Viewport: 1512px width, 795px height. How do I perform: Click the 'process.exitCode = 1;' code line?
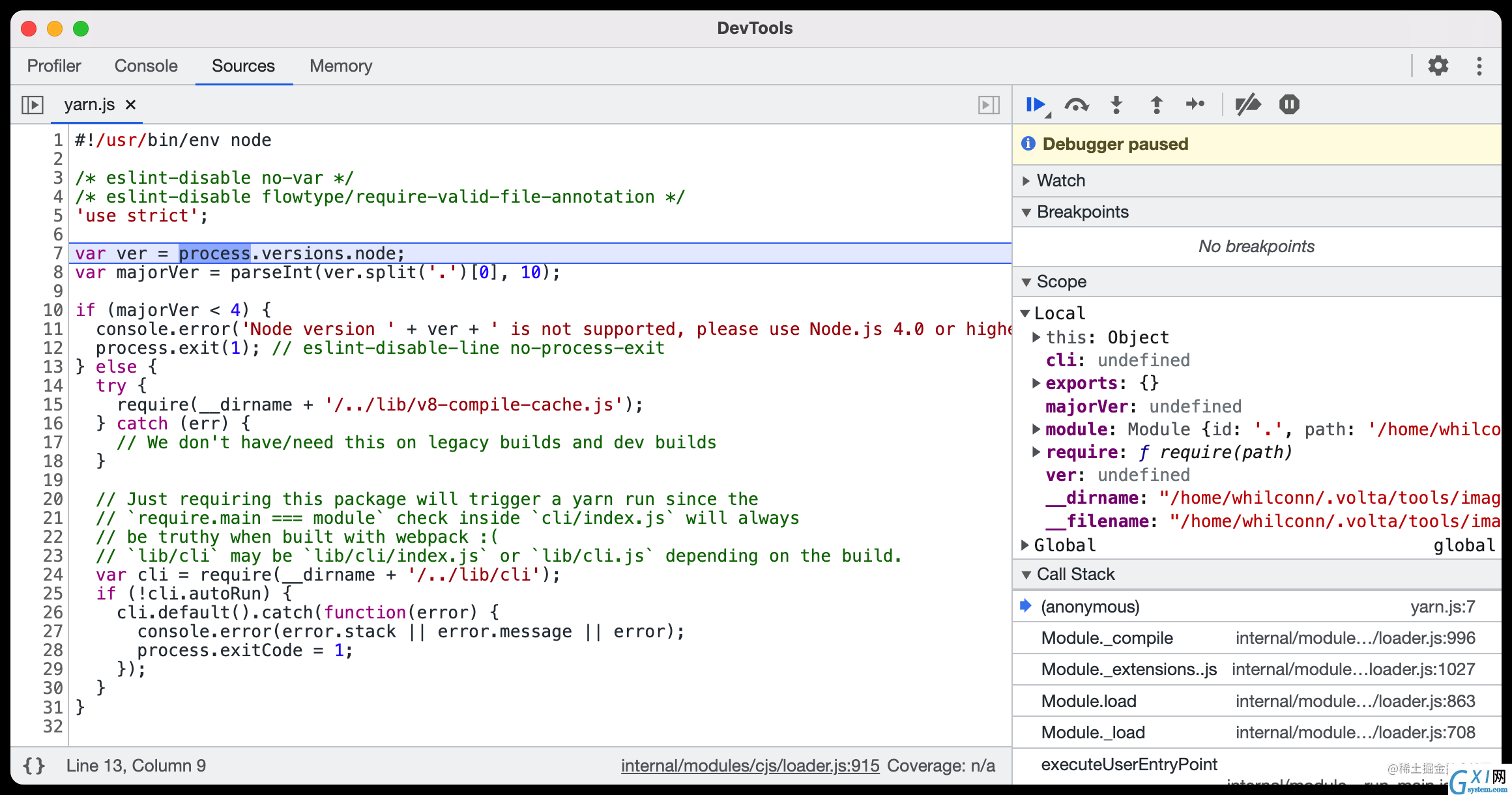point(245,650)
